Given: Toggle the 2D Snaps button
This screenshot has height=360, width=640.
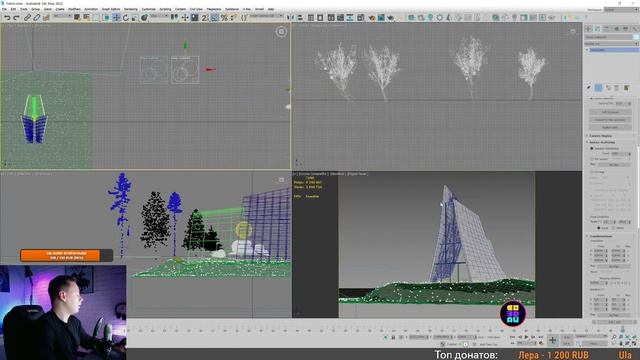Looking at the screenshot, I should [205, 18].
